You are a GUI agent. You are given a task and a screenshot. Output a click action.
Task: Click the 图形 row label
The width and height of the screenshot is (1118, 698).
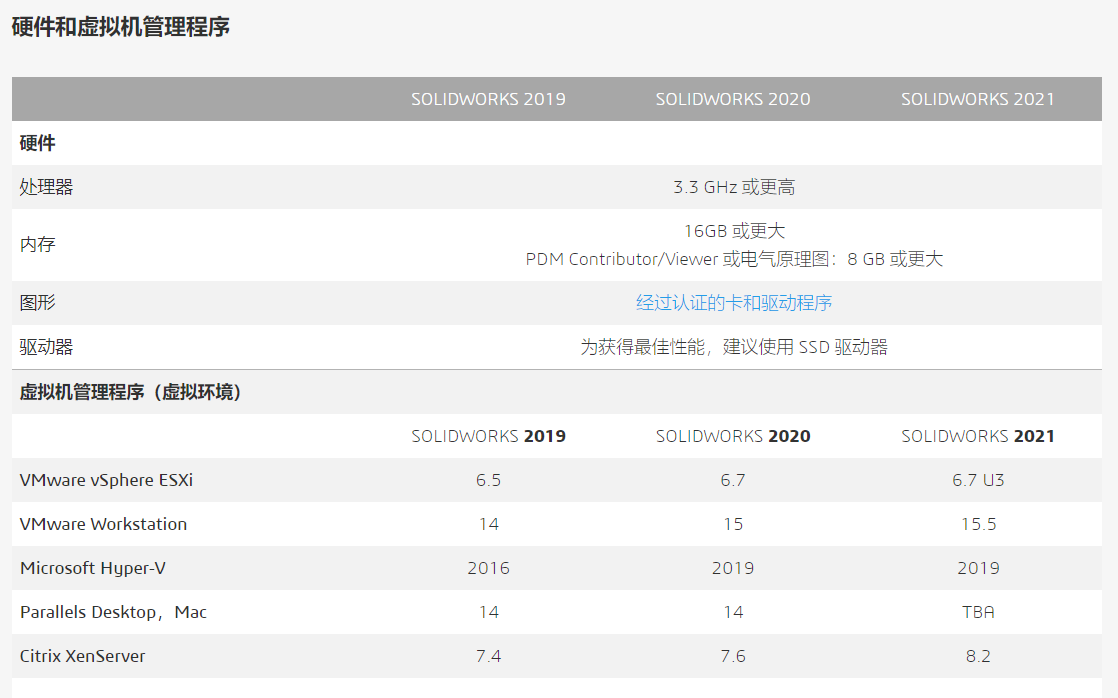(37, 303)
